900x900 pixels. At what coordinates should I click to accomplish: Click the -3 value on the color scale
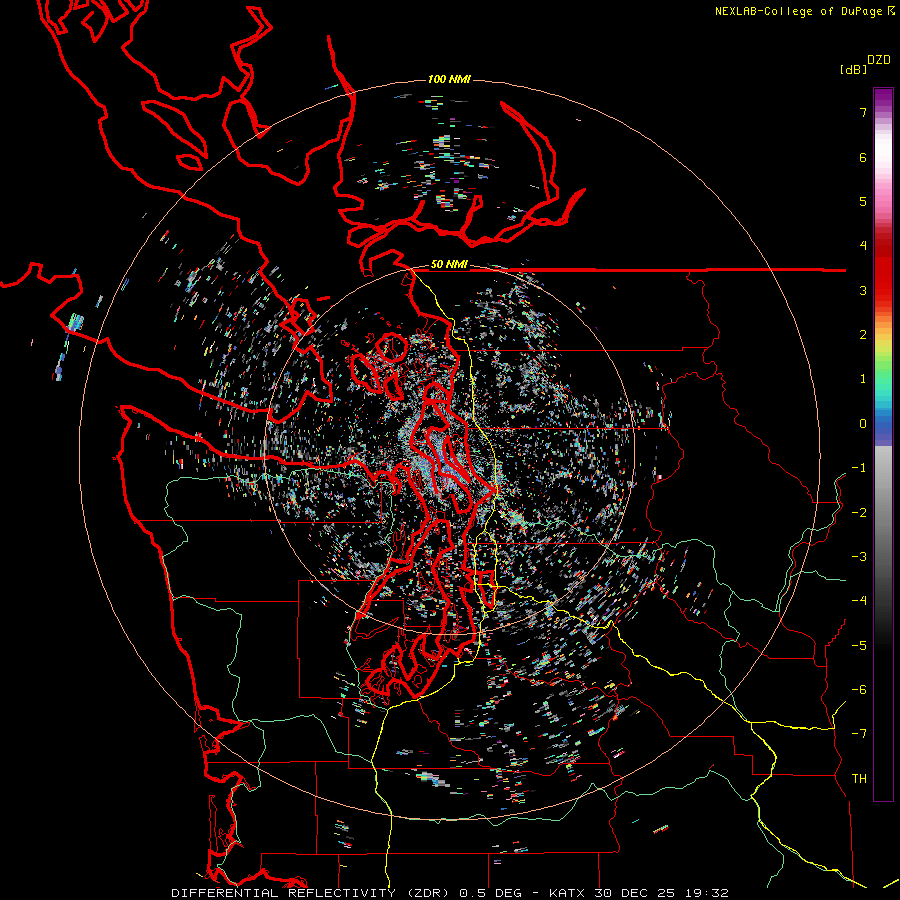pos(859,557)
